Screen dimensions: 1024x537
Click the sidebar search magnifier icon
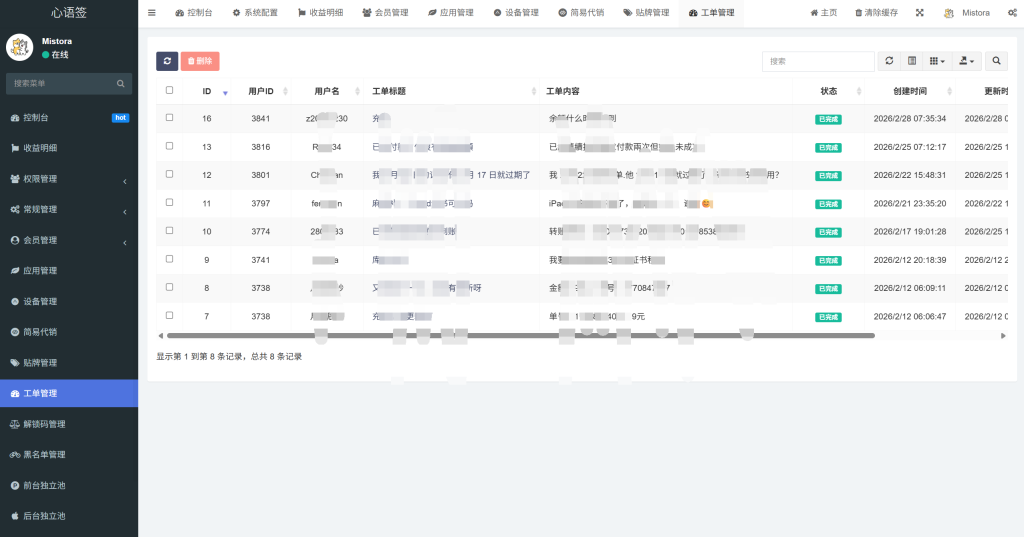click(121, 84)
